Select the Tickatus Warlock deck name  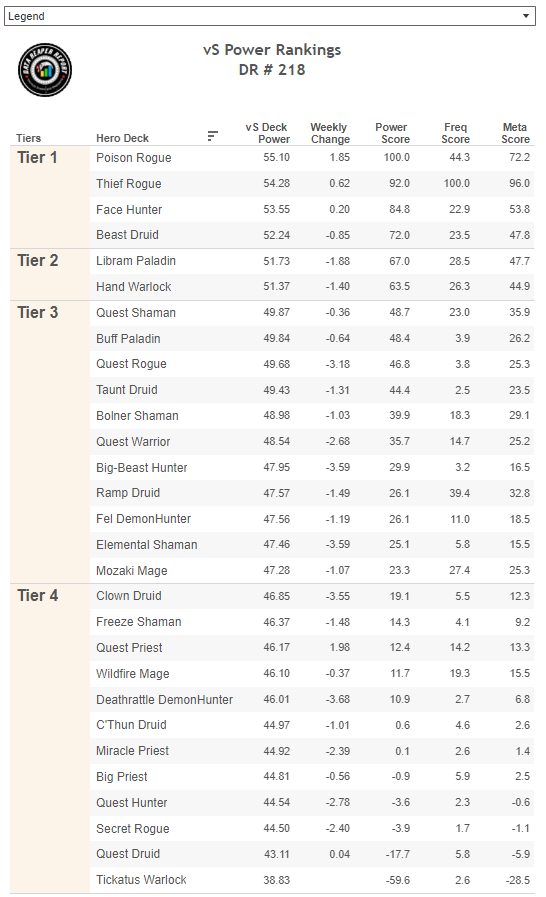pyautogui.click(x=141, y=880)
